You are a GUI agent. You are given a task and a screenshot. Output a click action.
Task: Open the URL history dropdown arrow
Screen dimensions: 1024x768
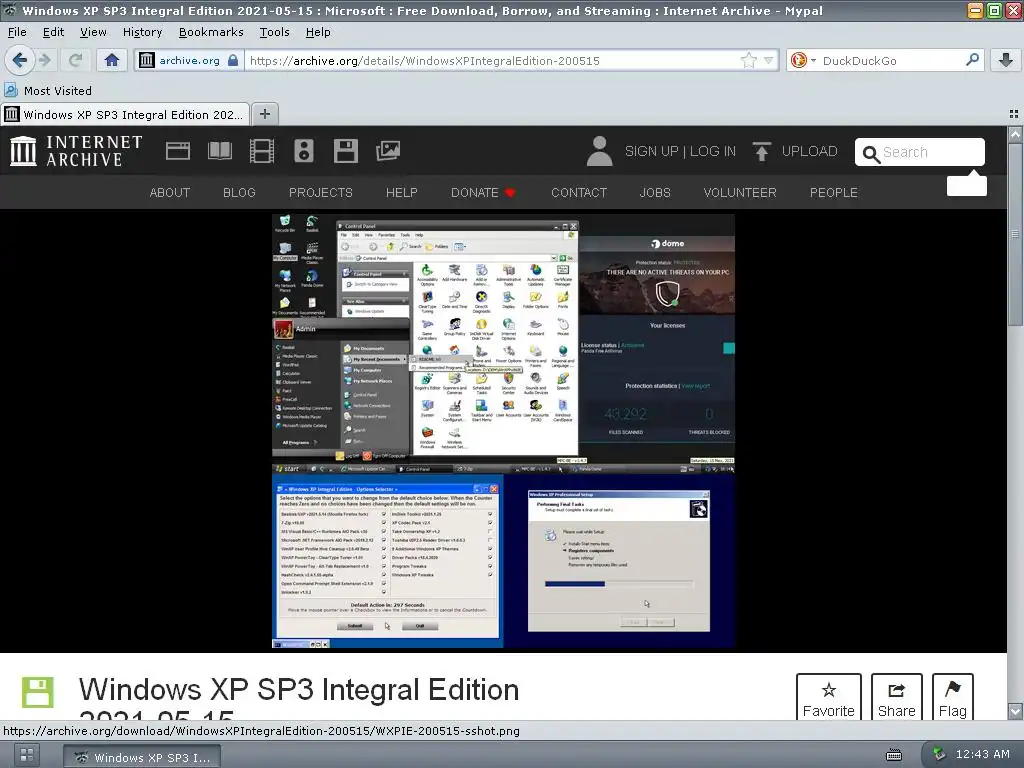[769, 61]
